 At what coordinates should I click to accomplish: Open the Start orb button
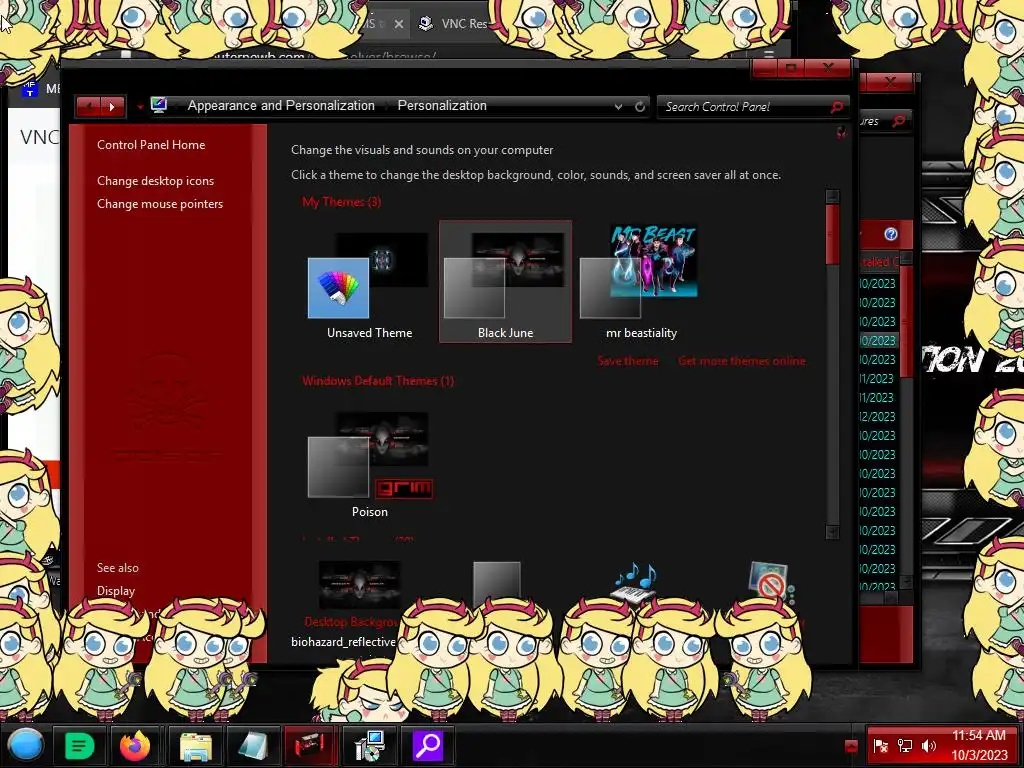point(26,745)
